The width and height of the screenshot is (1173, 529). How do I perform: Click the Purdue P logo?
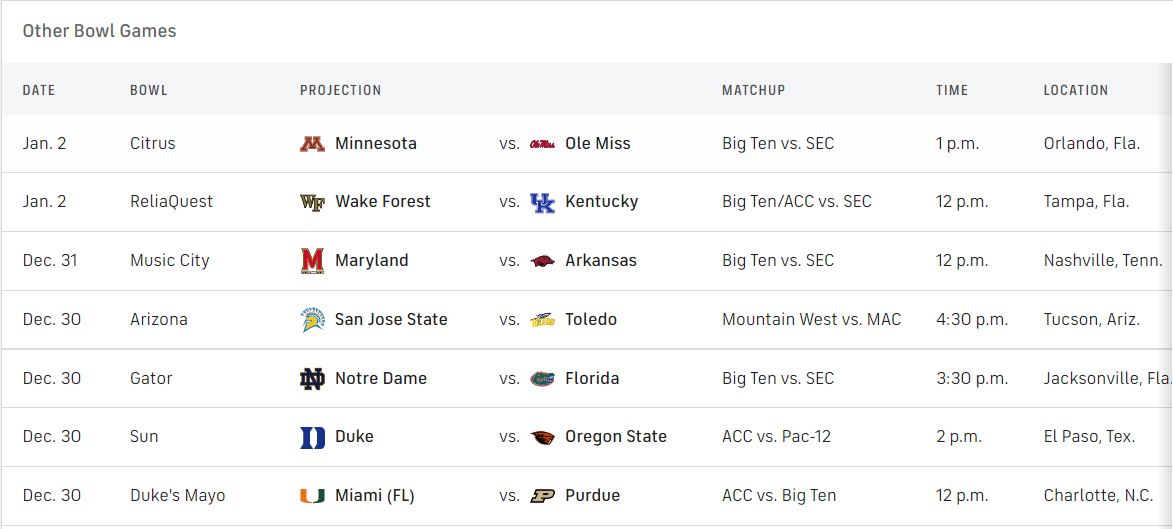tap(542, 495)
